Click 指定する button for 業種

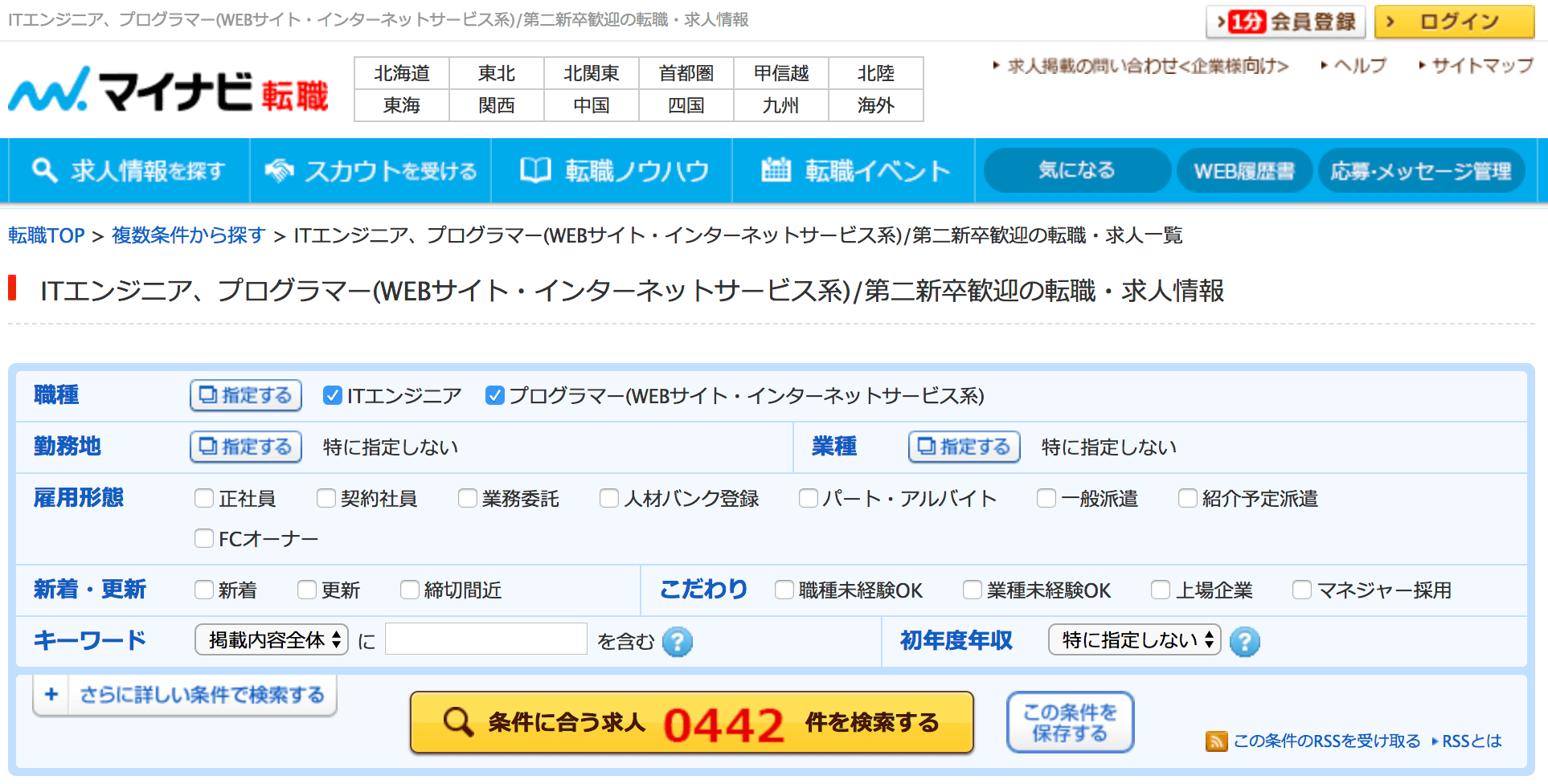pos(964,447)
